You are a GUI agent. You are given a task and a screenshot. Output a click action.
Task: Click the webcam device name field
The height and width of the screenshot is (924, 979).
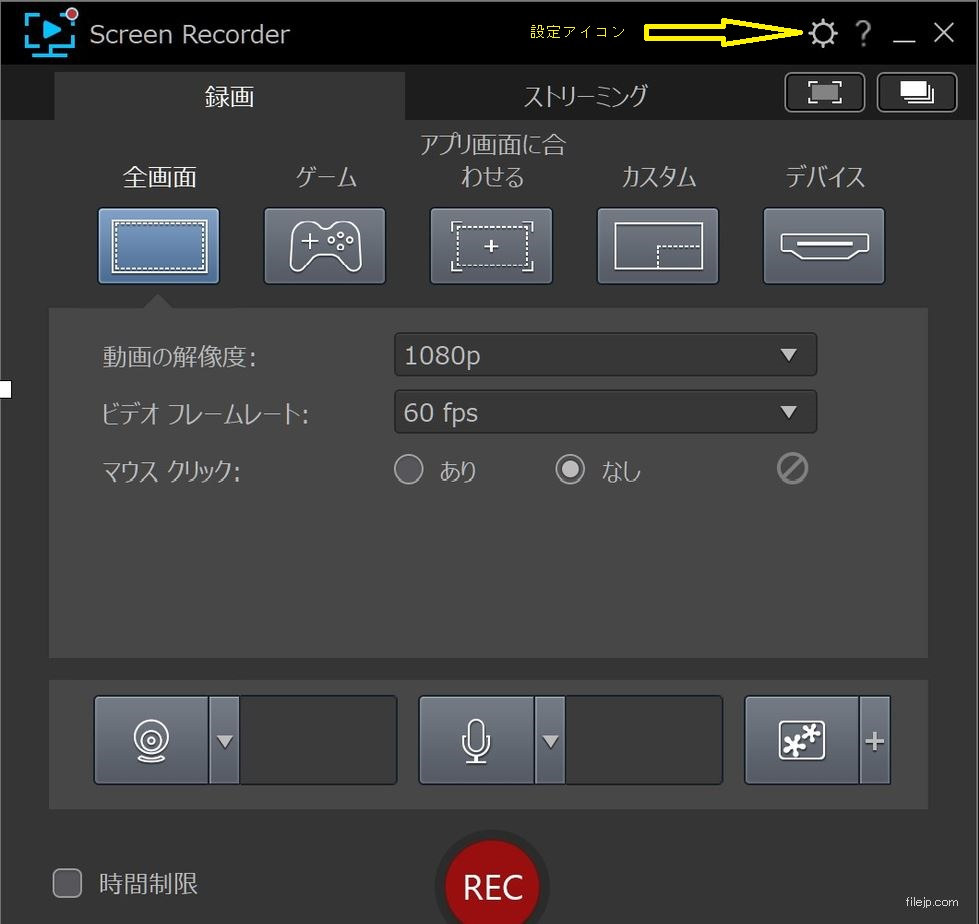(318, 740)
